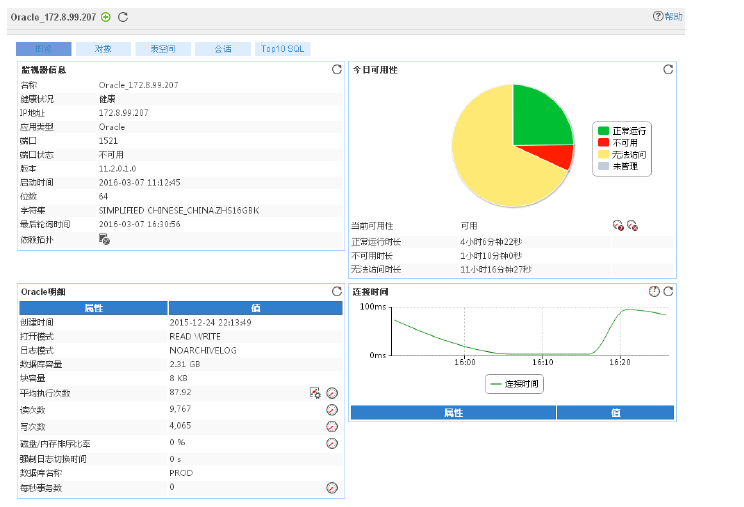
Task: Click the 写次数 value 4,065
Action: pyautogui.click(x=180, y=425)
